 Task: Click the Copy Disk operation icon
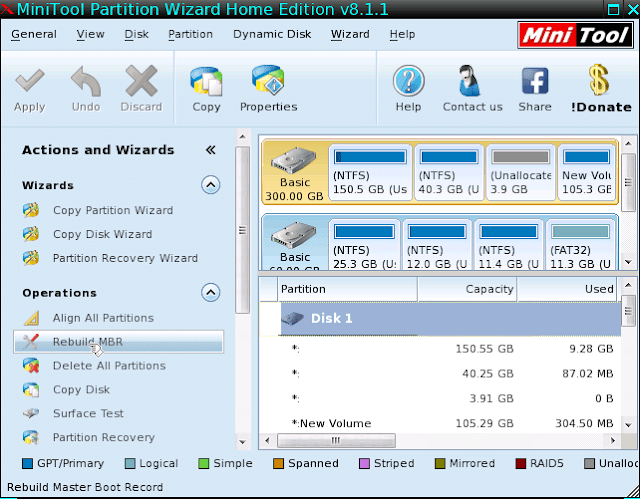pyautogui.click(x=31, y=390)
